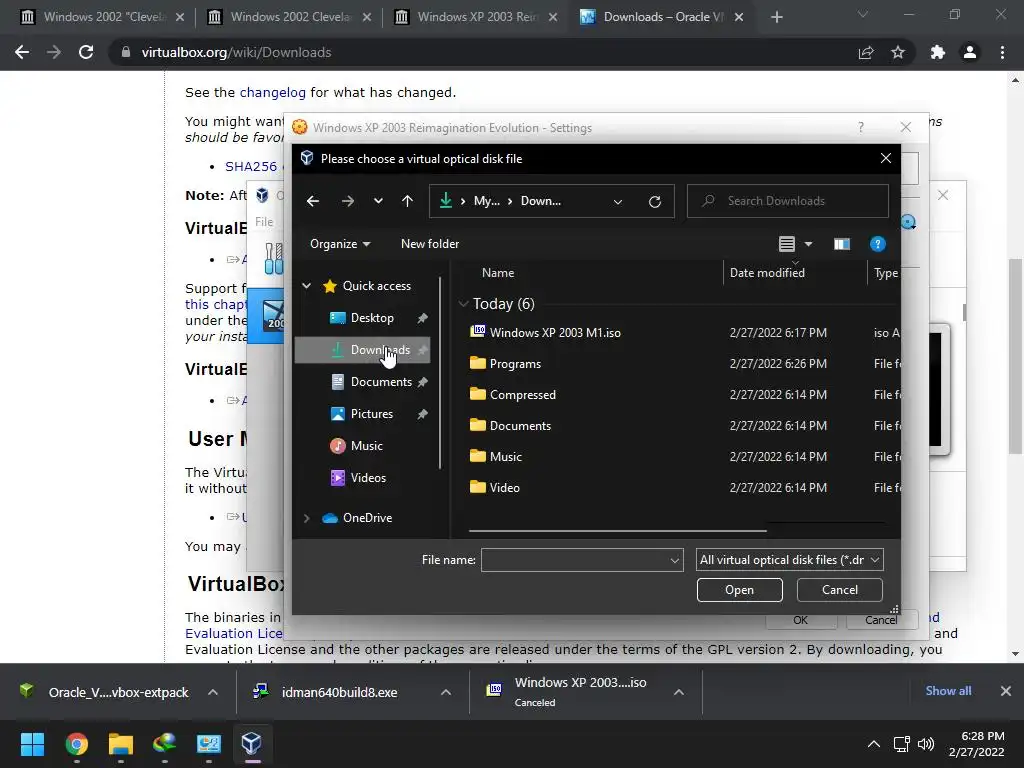
Task: Click the changelog link
Action: (272, 93)
